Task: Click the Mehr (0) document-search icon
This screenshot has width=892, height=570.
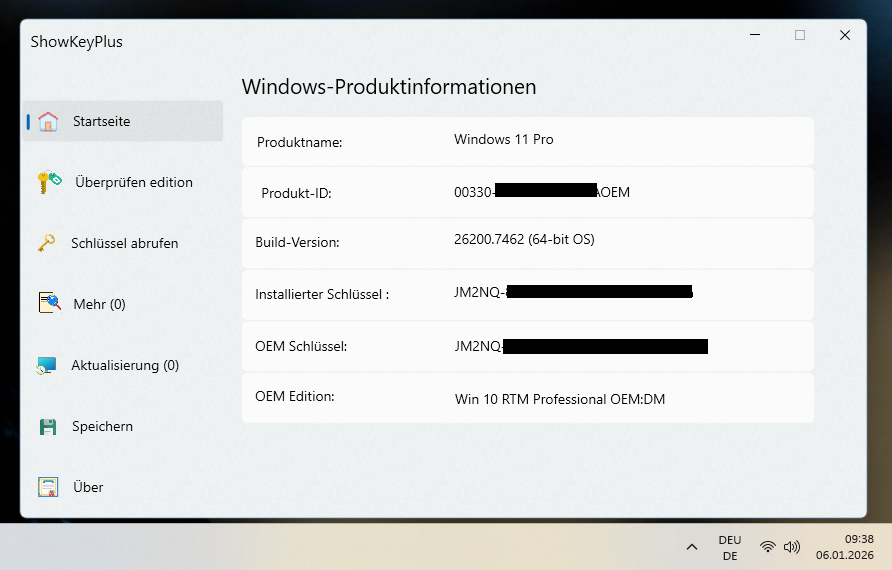Action: (x=49, y=303)
